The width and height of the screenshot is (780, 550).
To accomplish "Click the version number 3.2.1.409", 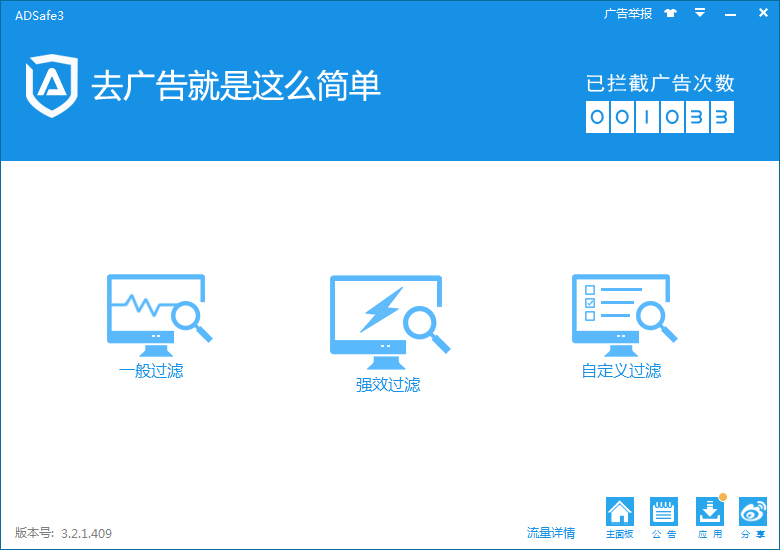I will pyautogui.click(x=87, y=534).
